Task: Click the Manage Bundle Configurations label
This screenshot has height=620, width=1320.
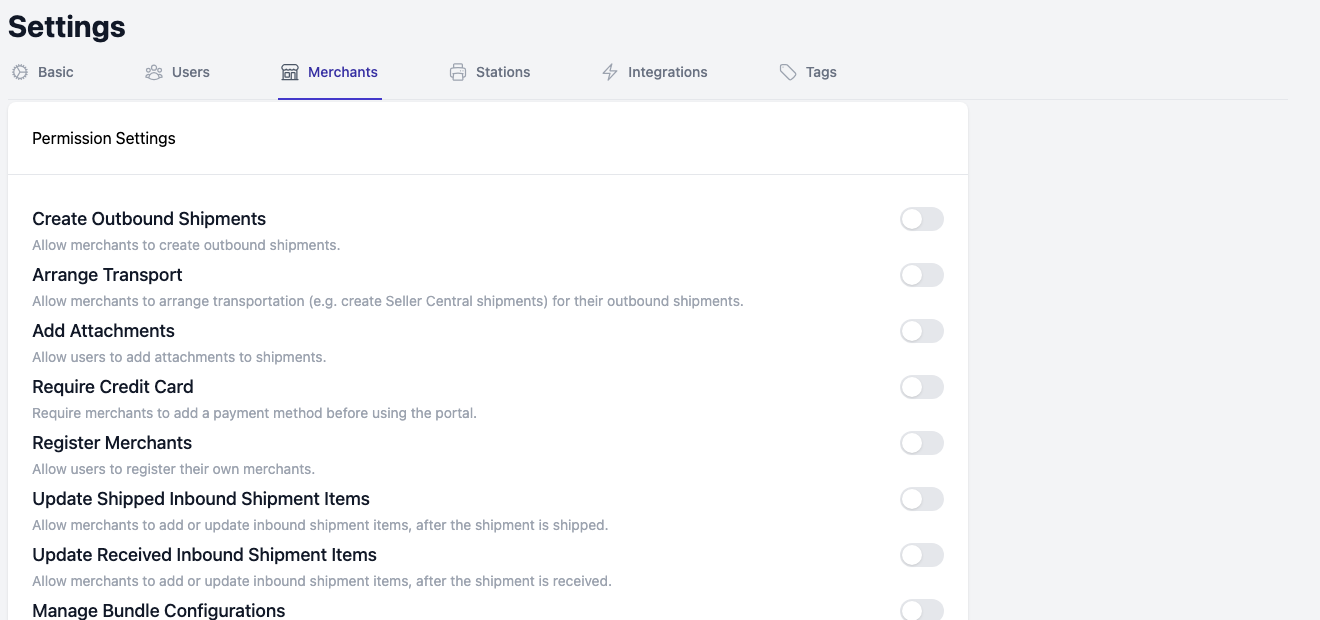Action: [x=159, y=610]
